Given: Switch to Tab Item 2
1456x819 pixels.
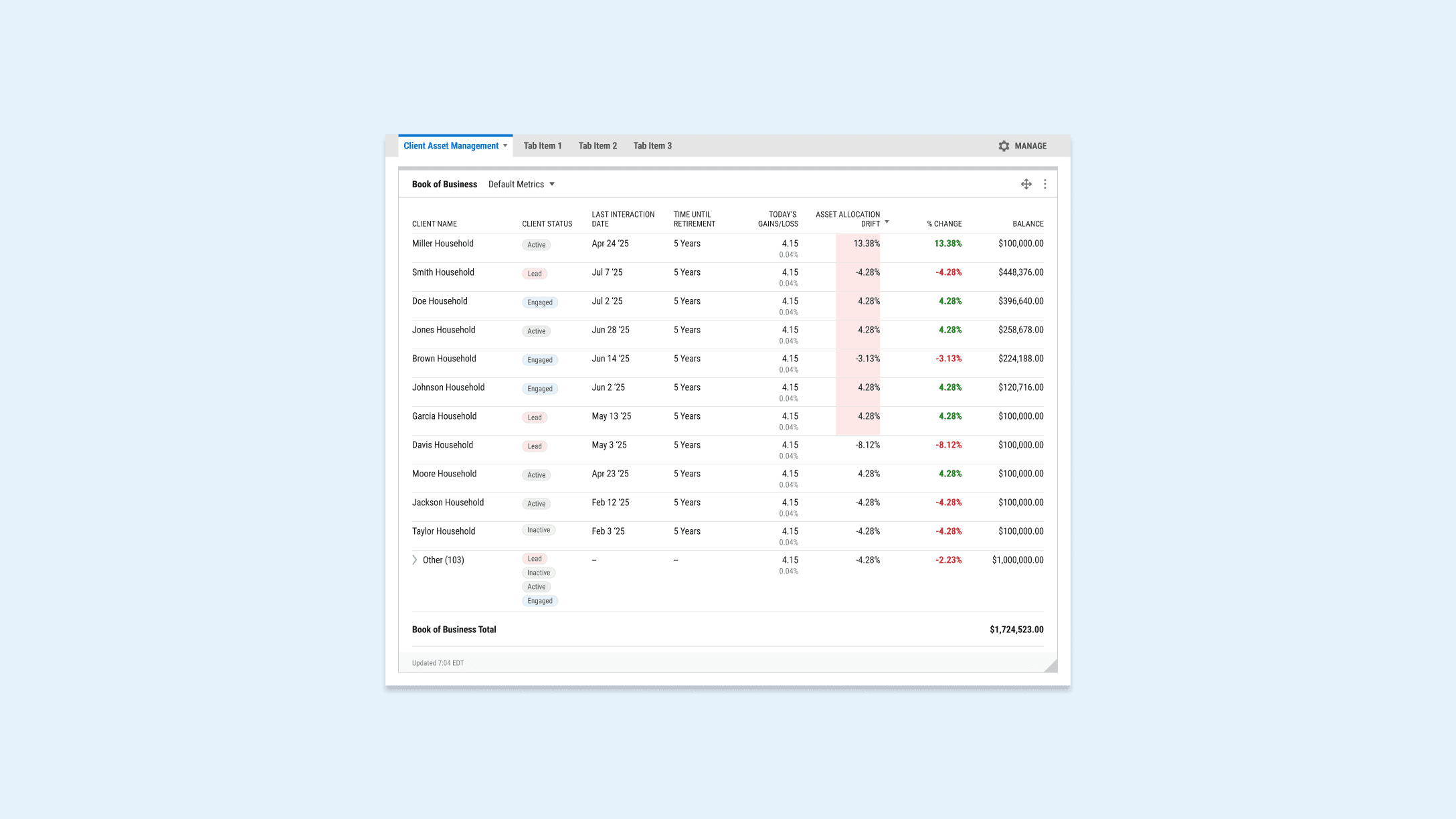Looking at the screenshot, I should tap(598, 146).
